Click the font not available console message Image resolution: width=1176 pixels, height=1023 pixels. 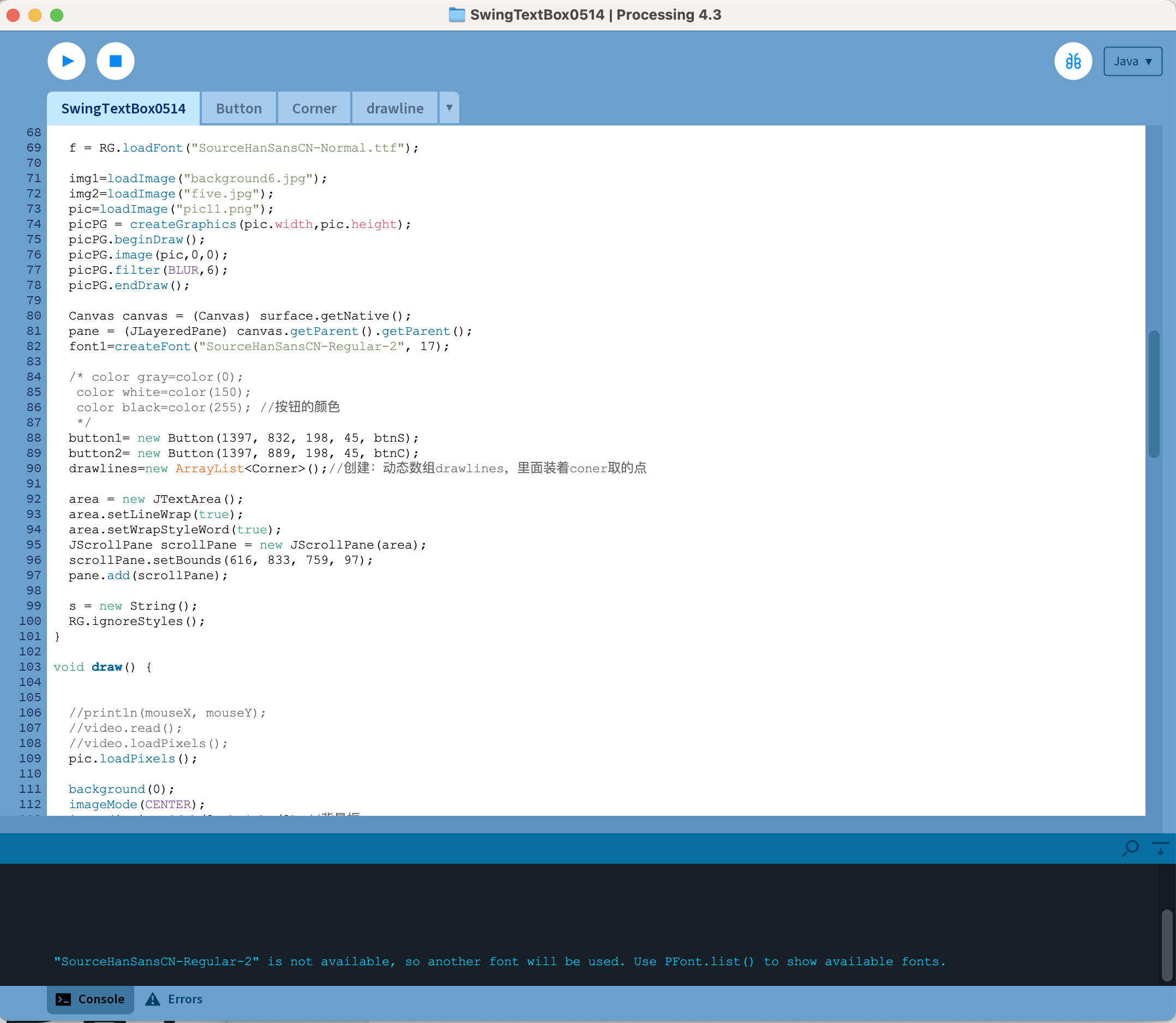[500, 961]
